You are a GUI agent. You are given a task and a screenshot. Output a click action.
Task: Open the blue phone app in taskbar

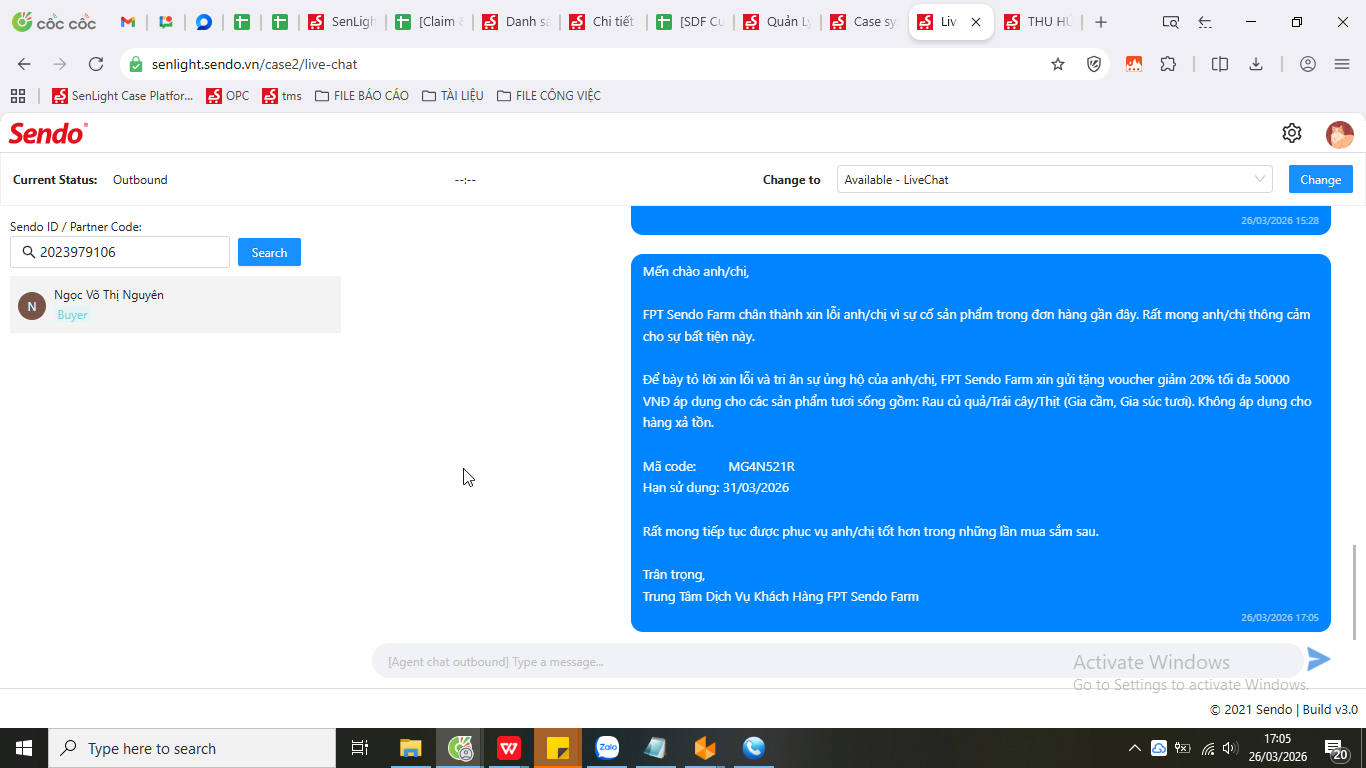point(754,748)
